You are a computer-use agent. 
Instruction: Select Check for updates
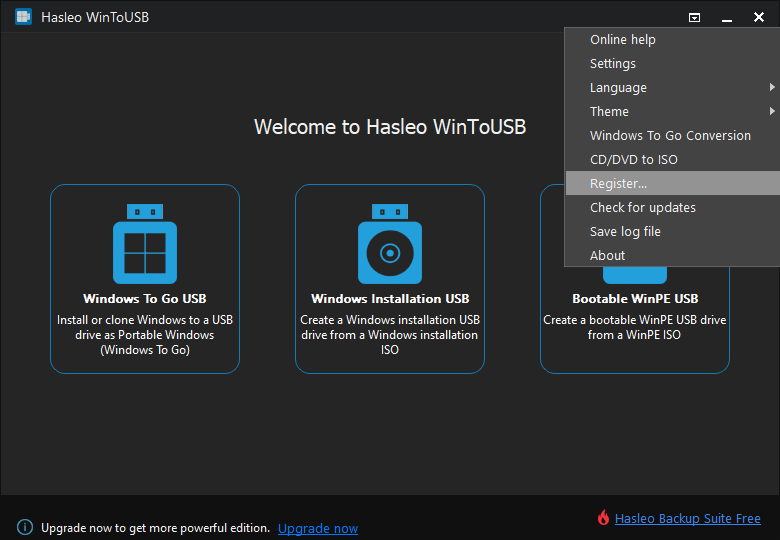pos(673,207)
